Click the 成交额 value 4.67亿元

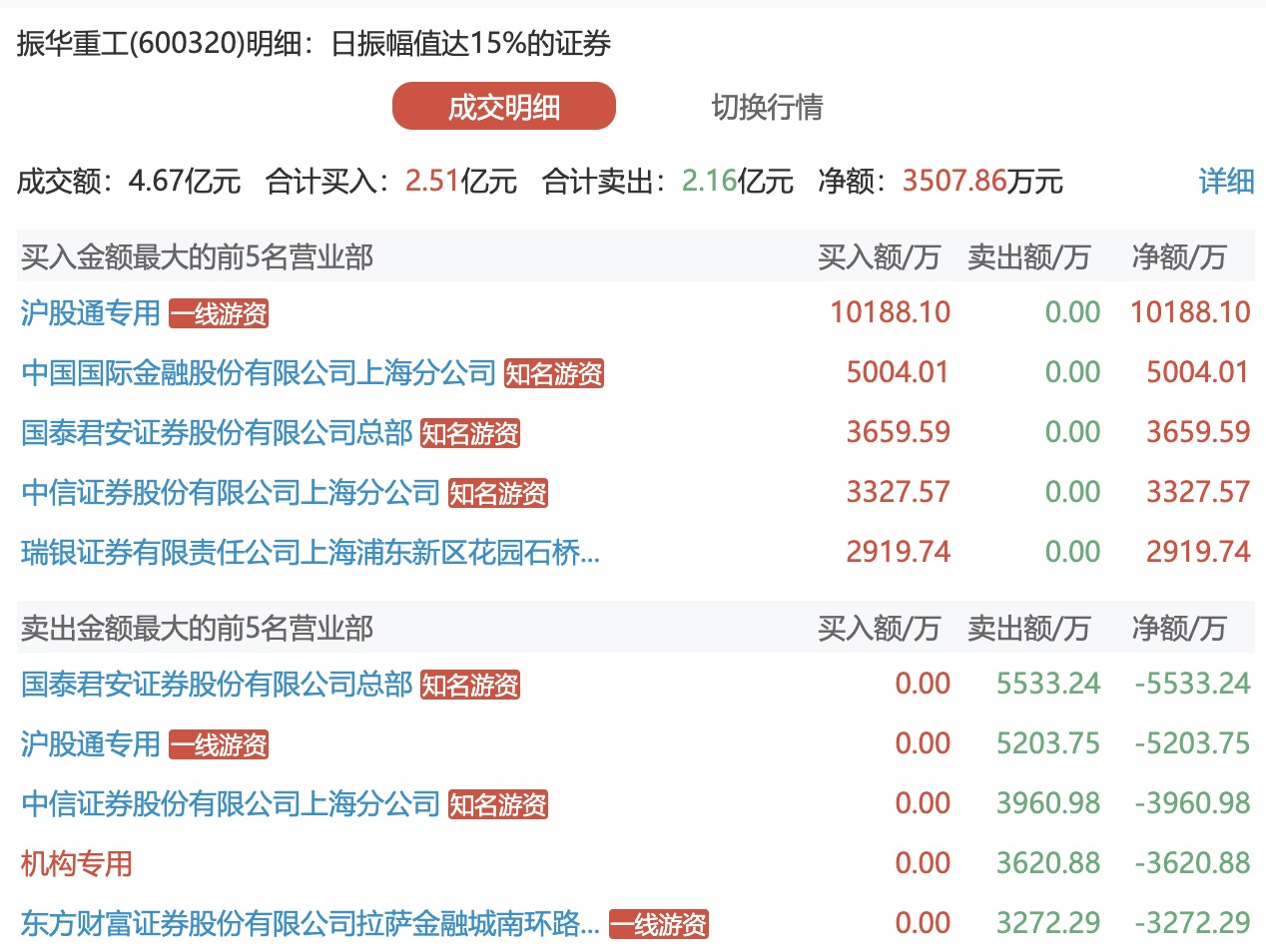[x=185, y=182]
